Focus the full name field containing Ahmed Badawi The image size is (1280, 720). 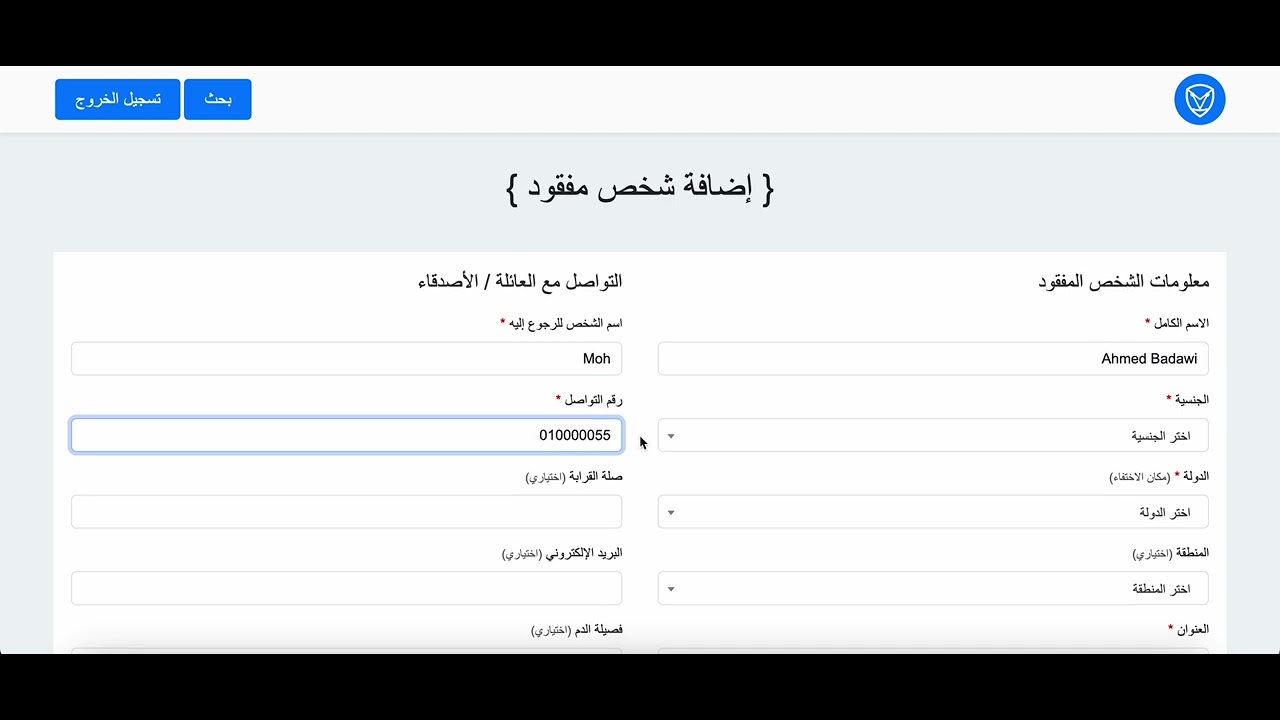(x=932, y=359)
